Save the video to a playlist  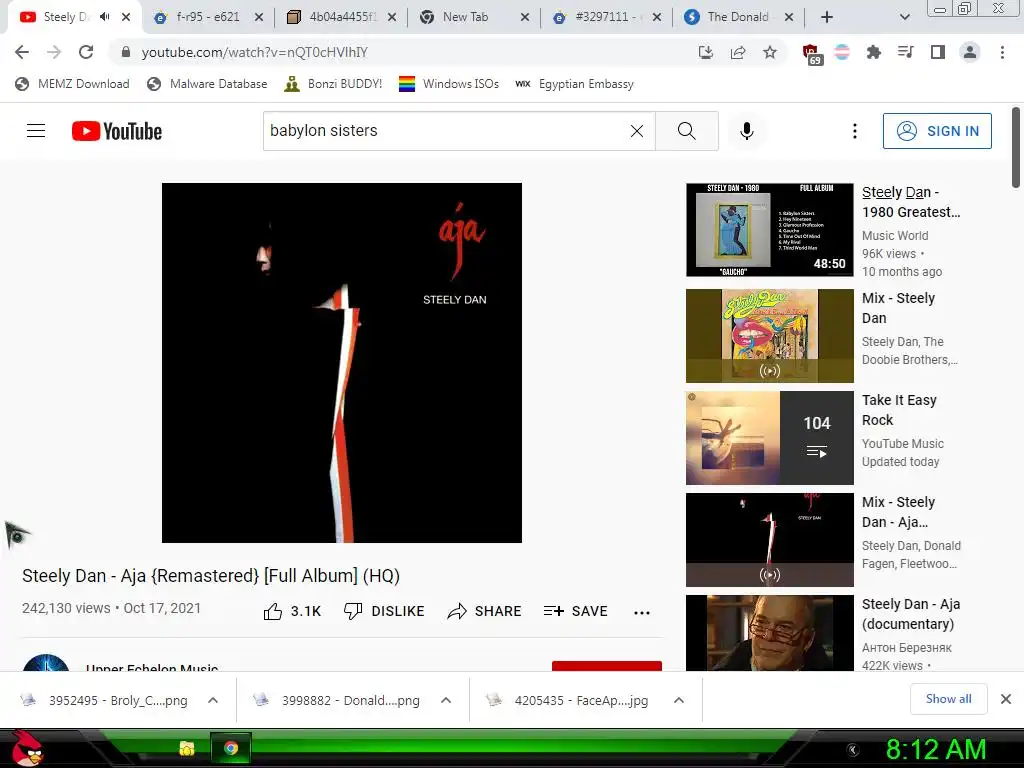(x=575, y=611)
